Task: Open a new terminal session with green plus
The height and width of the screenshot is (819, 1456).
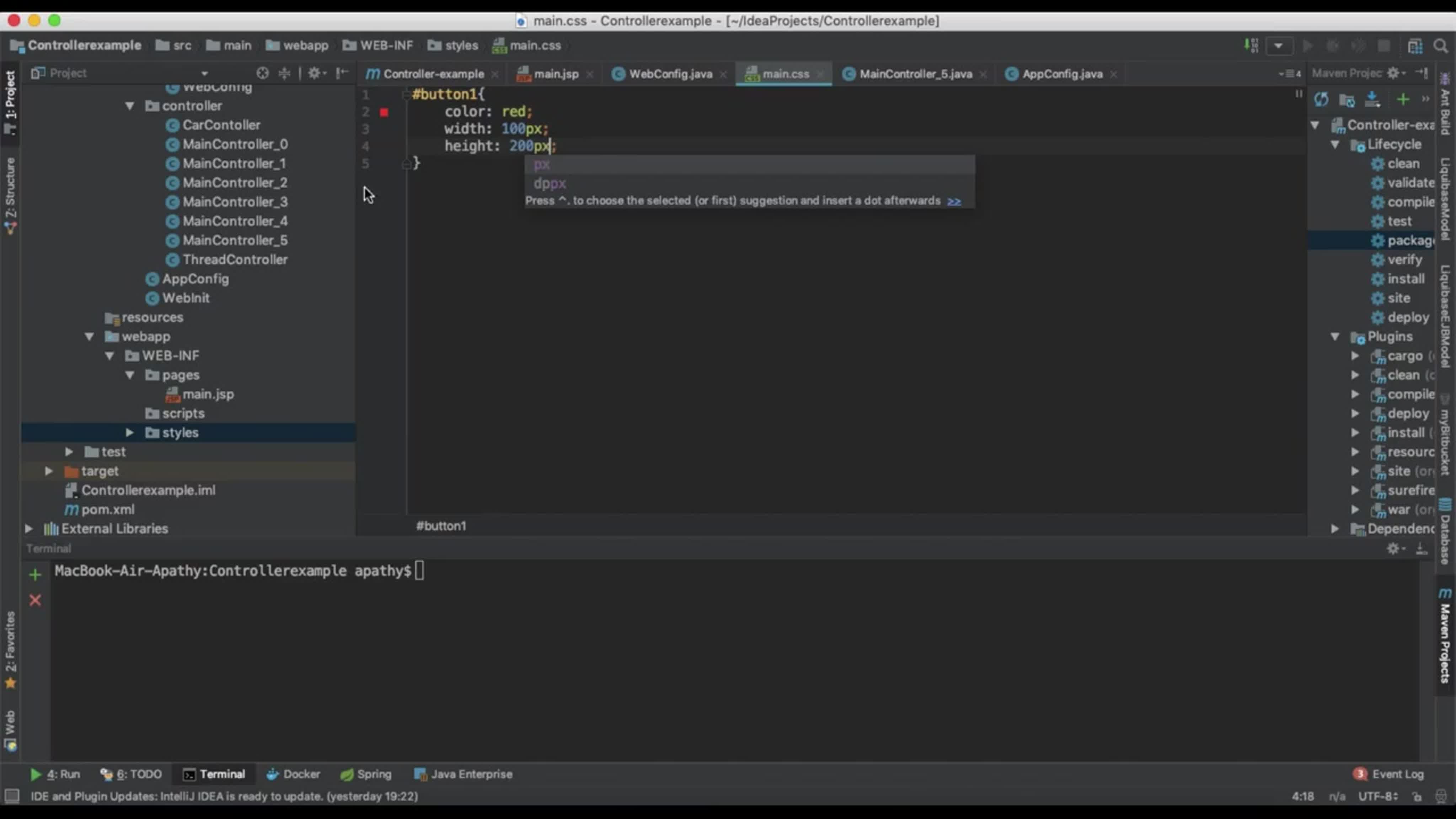Action: 35,575
